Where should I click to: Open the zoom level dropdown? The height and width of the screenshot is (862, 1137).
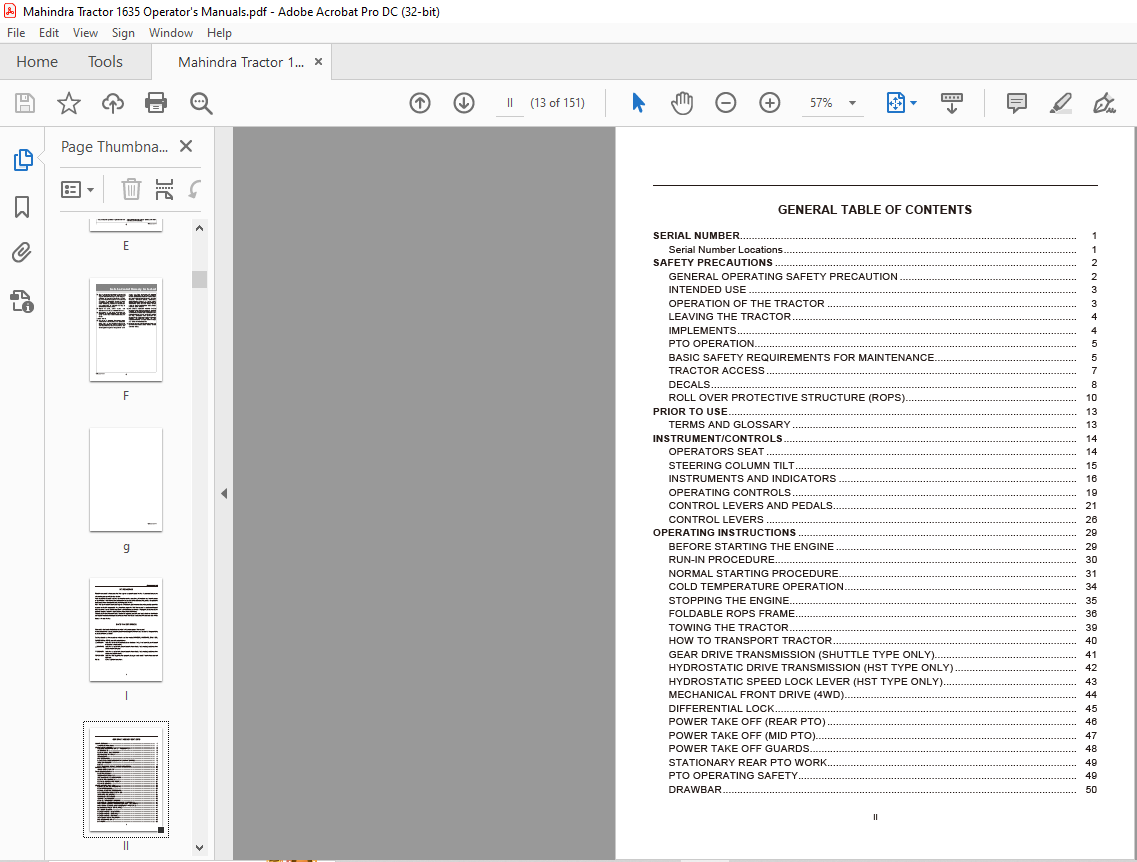[853, 103]
